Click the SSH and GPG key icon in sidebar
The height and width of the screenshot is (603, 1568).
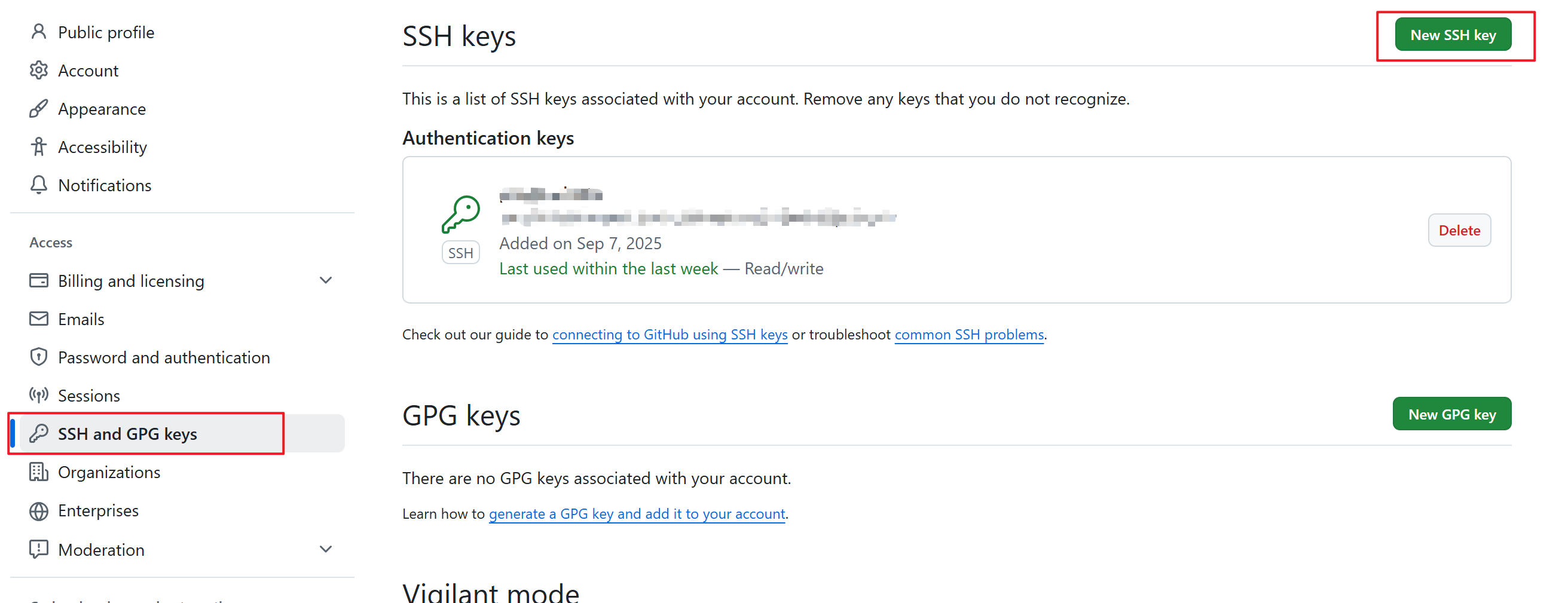point(38,433)
